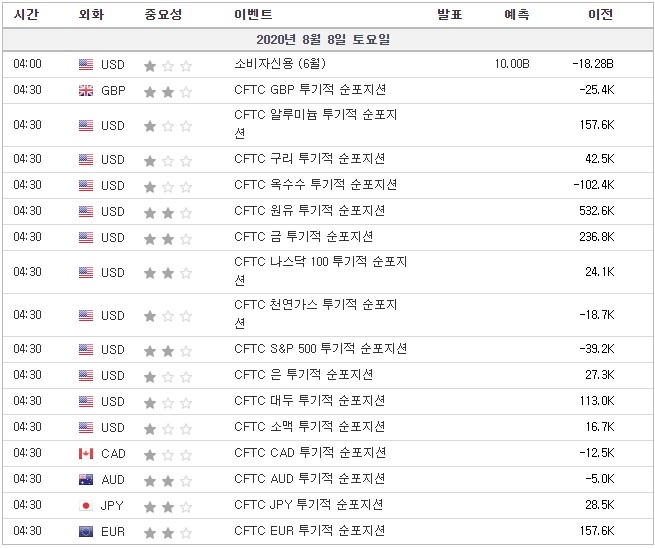Click the US flag in the CFTC 원유 row
This screenshot has width=655, height=548.
[x=86, y=211]
